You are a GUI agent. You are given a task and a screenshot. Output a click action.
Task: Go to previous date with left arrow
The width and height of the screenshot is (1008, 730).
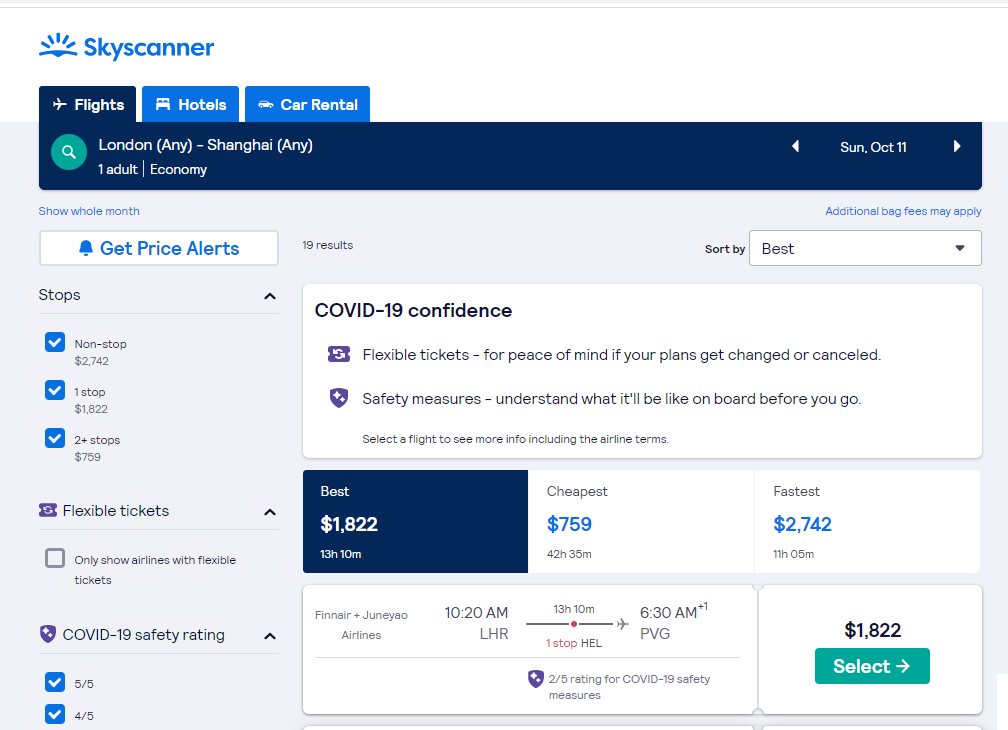coord(795,147)
